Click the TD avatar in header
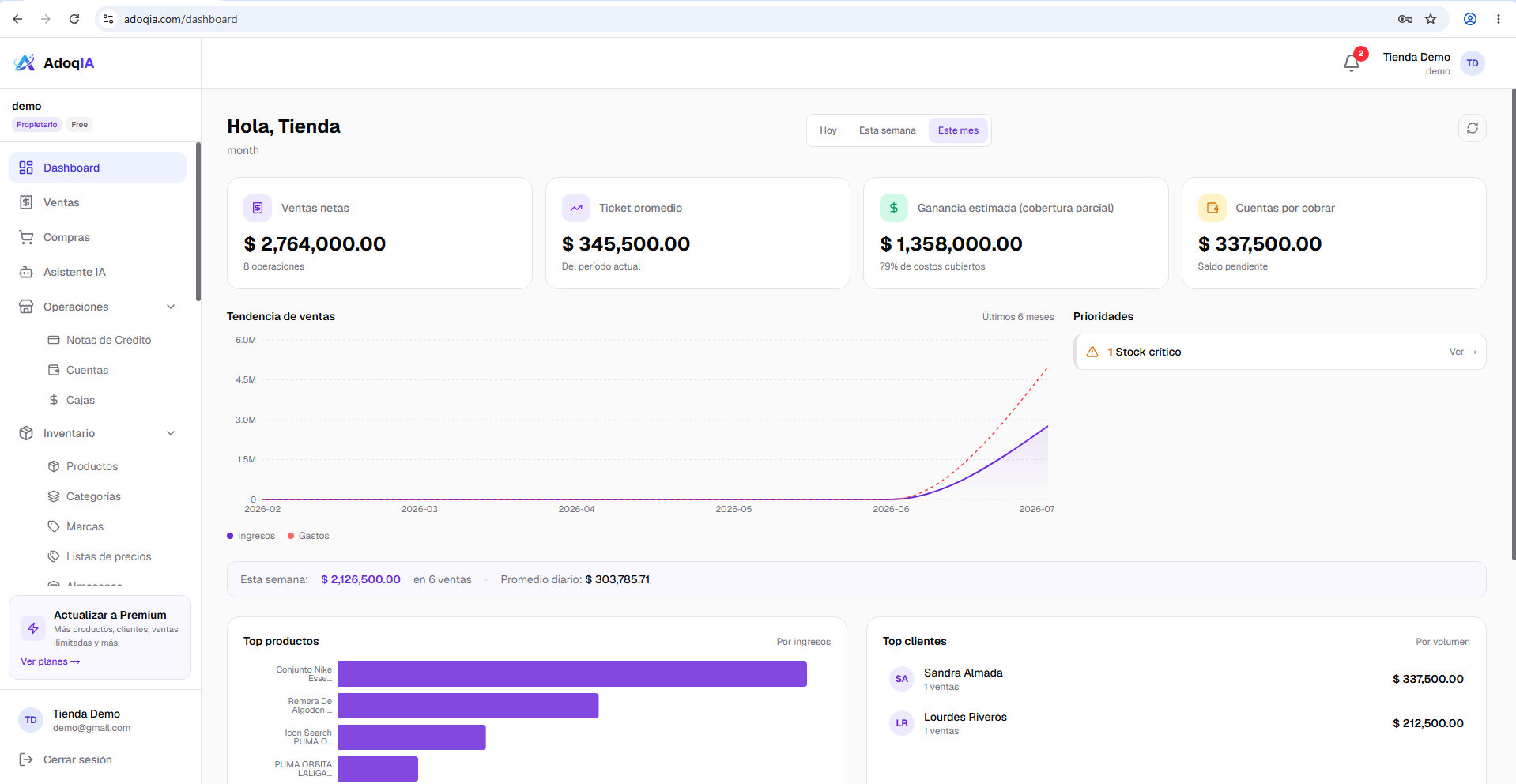This screenshot has width=1516, height=784. 1472,63
